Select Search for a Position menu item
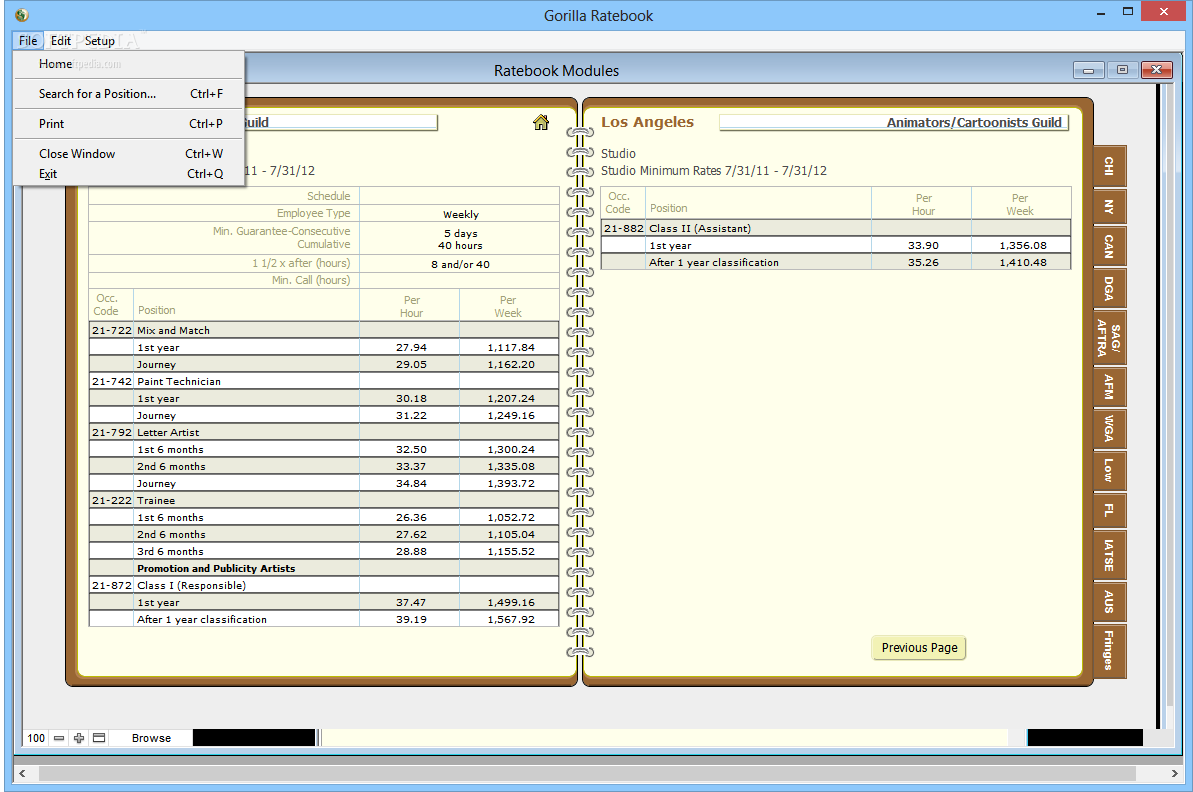The image size is (1193, 792). click(x=129, y=94)
